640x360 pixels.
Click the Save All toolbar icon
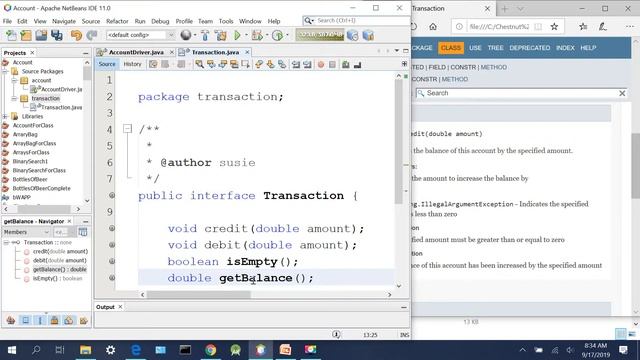[x=57, y=36]
